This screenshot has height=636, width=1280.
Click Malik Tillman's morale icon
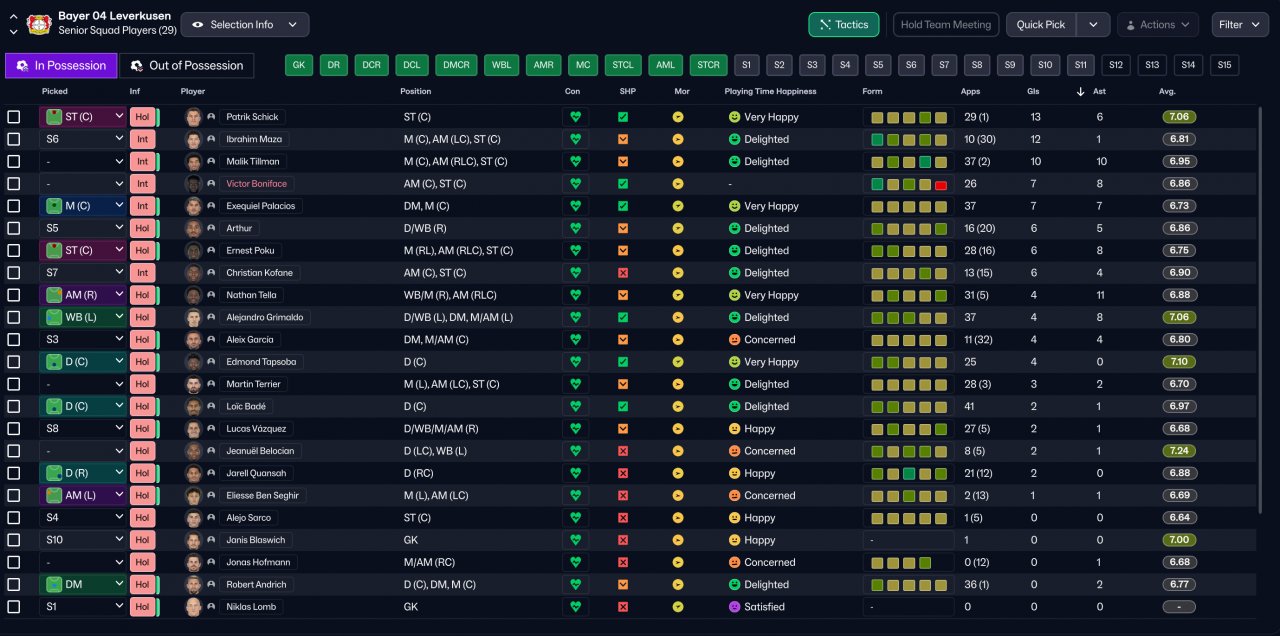(x=678, y=162)
